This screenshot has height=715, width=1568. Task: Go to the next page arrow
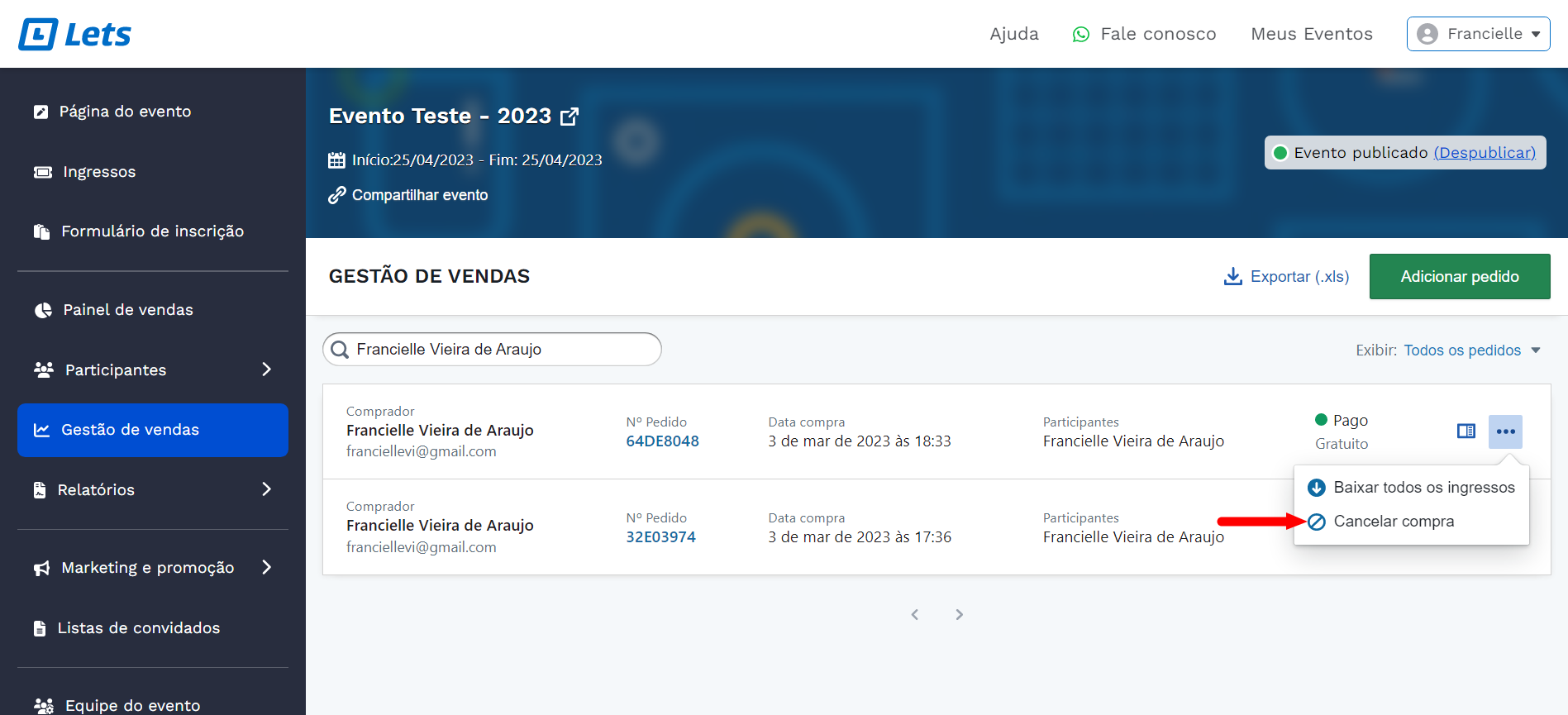coord(959,614)
